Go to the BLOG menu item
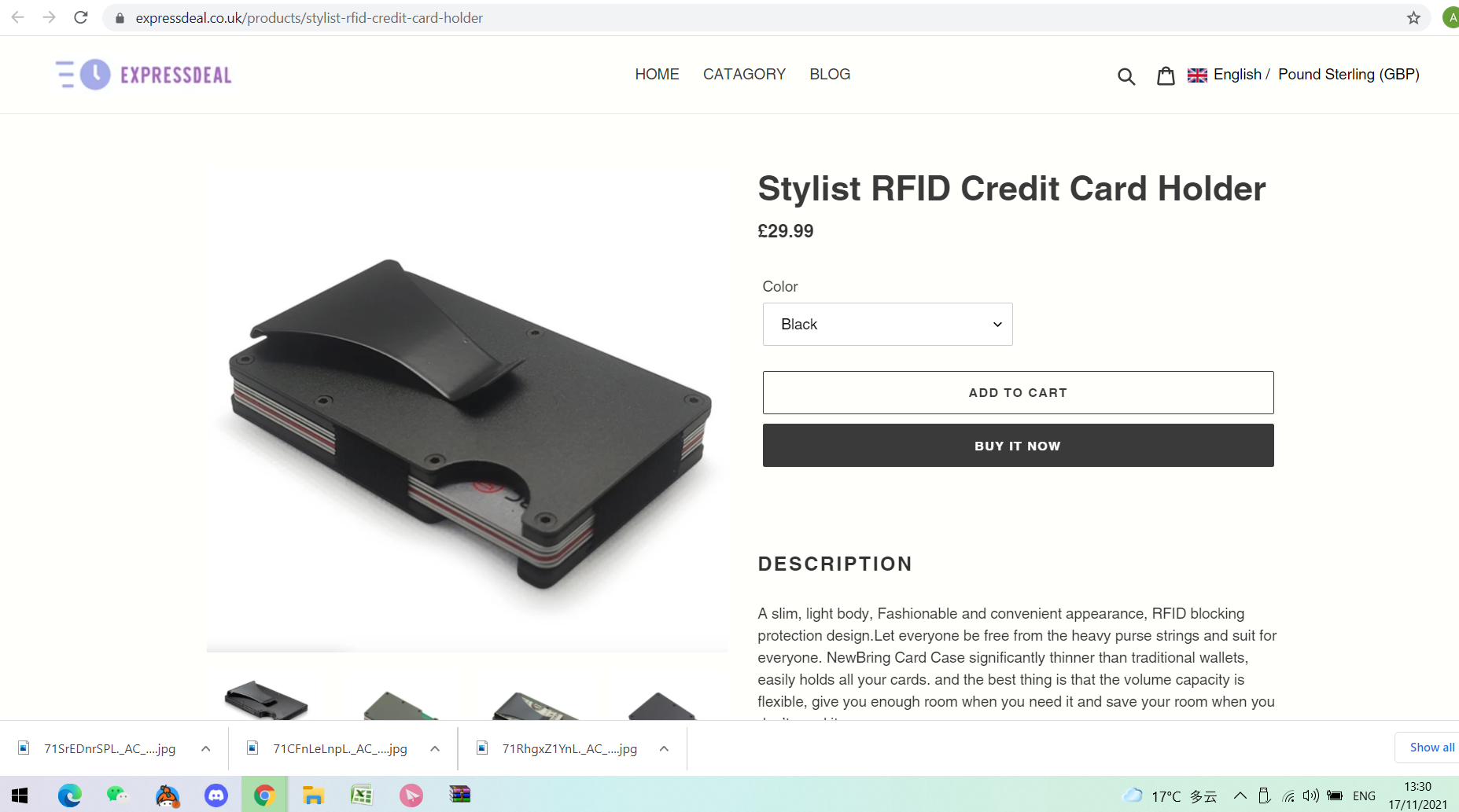Image resolution: width=1459 pixels, height=812 pixels. pos(830,74)
